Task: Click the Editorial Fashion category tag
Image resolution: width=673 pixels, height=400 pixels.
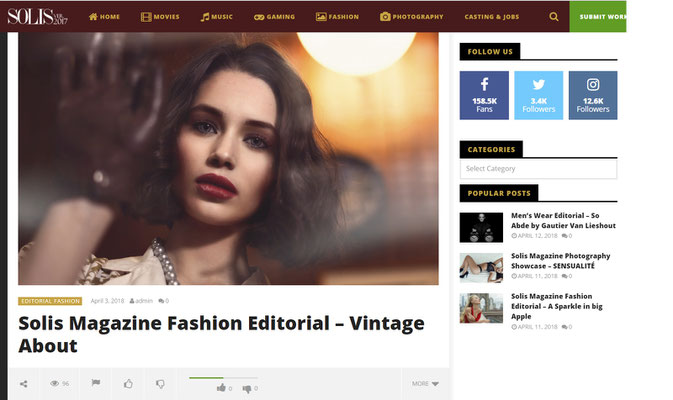Action: [50, 301]
